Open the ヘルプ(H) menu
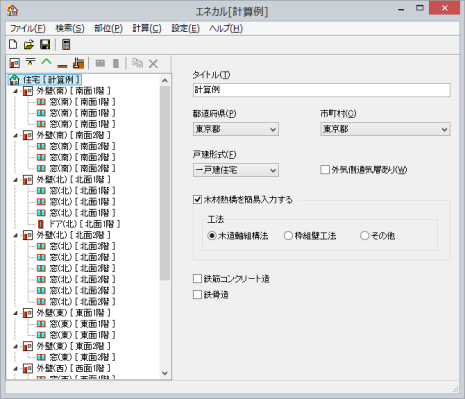This screenshot has height=399, width=465. (226, 28)
